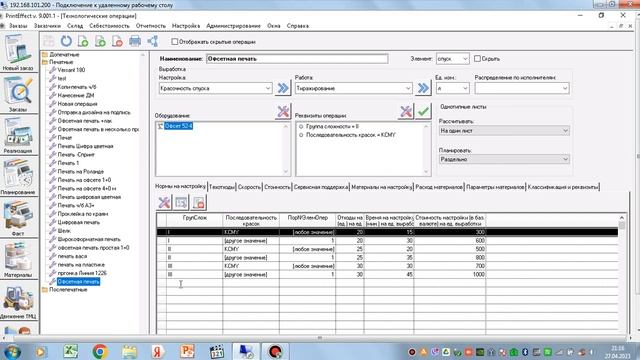The image size is (640, 360).
Task: Click the print icon in the toolbar
Action: point(135,41)
